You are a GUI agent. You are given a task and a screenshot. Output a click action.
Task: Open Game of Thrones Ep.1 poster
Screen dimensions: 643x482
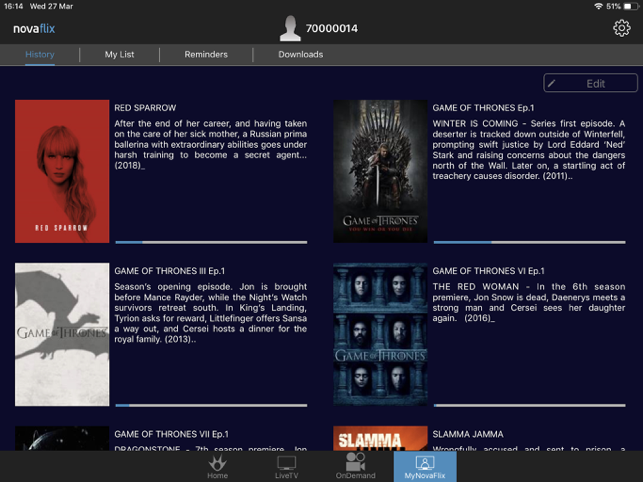coord(380,171)
